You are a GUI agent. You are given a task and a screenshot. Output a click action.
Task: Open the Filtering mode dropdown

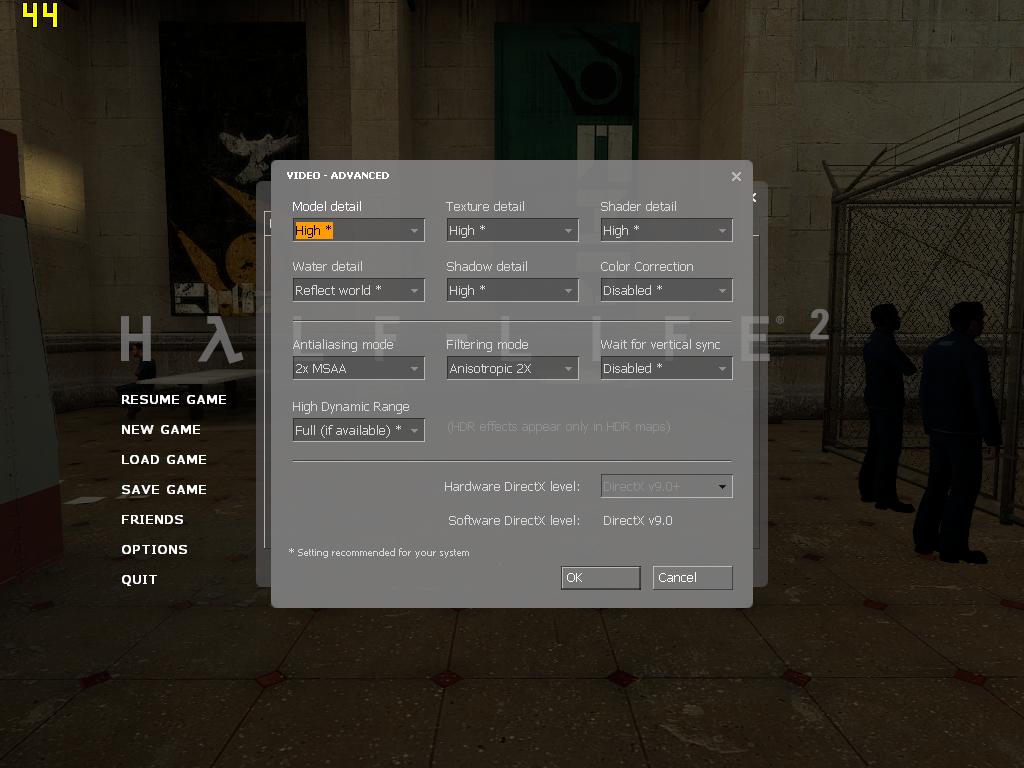[x=513, y=368]
